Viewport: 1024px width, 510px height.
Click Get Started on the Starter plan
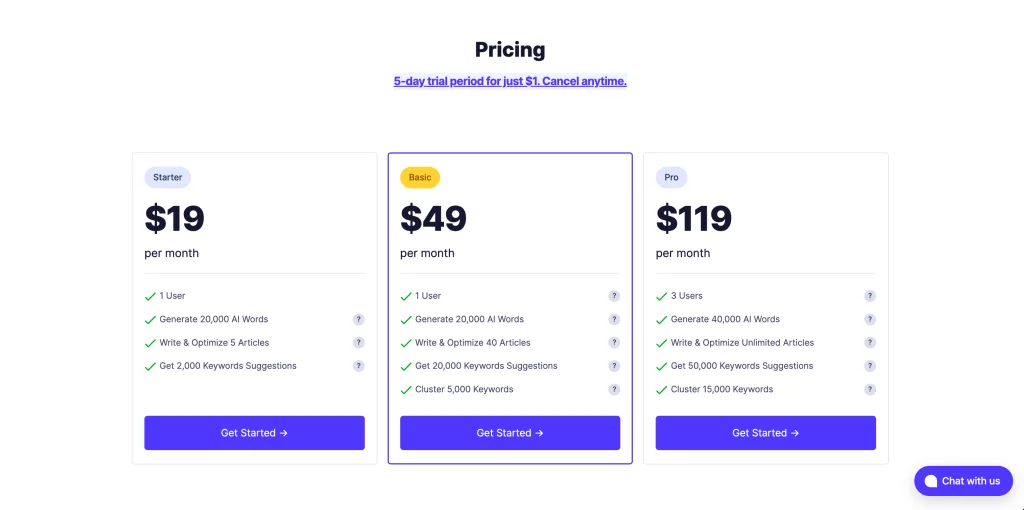click(255, 433)
